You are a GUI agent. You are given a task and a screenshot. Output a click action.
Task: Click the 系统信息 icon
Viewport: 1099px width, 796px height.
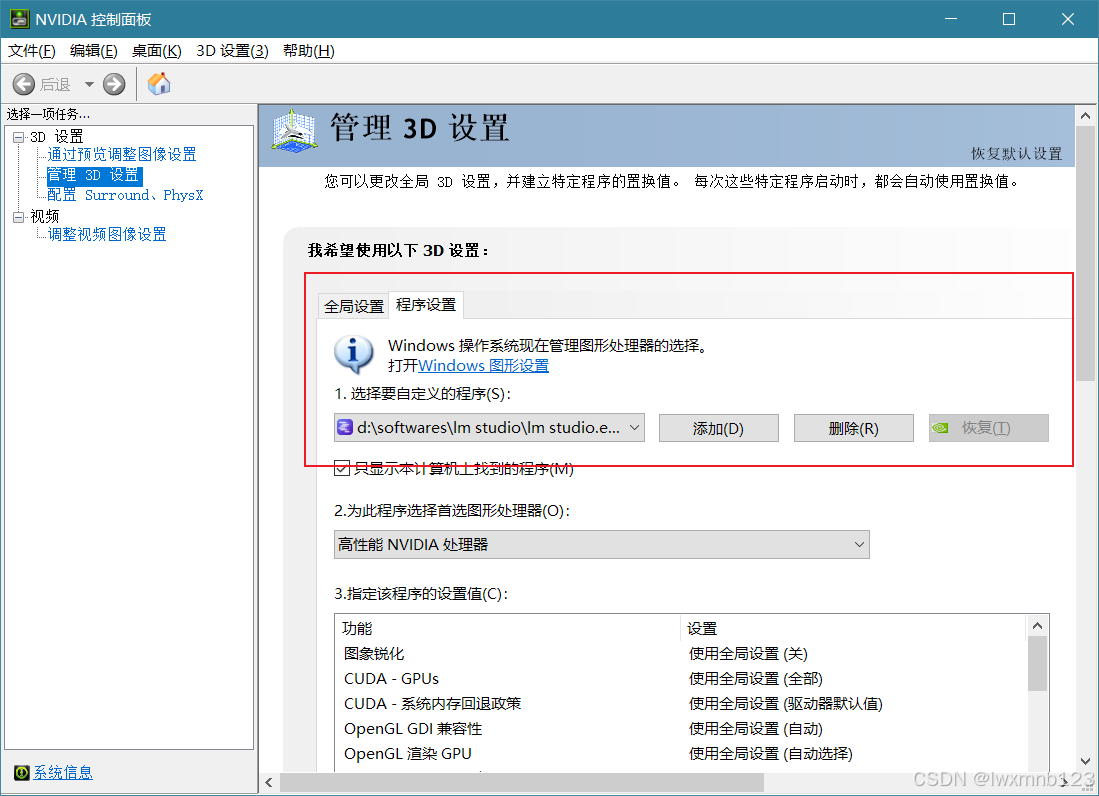22,772
